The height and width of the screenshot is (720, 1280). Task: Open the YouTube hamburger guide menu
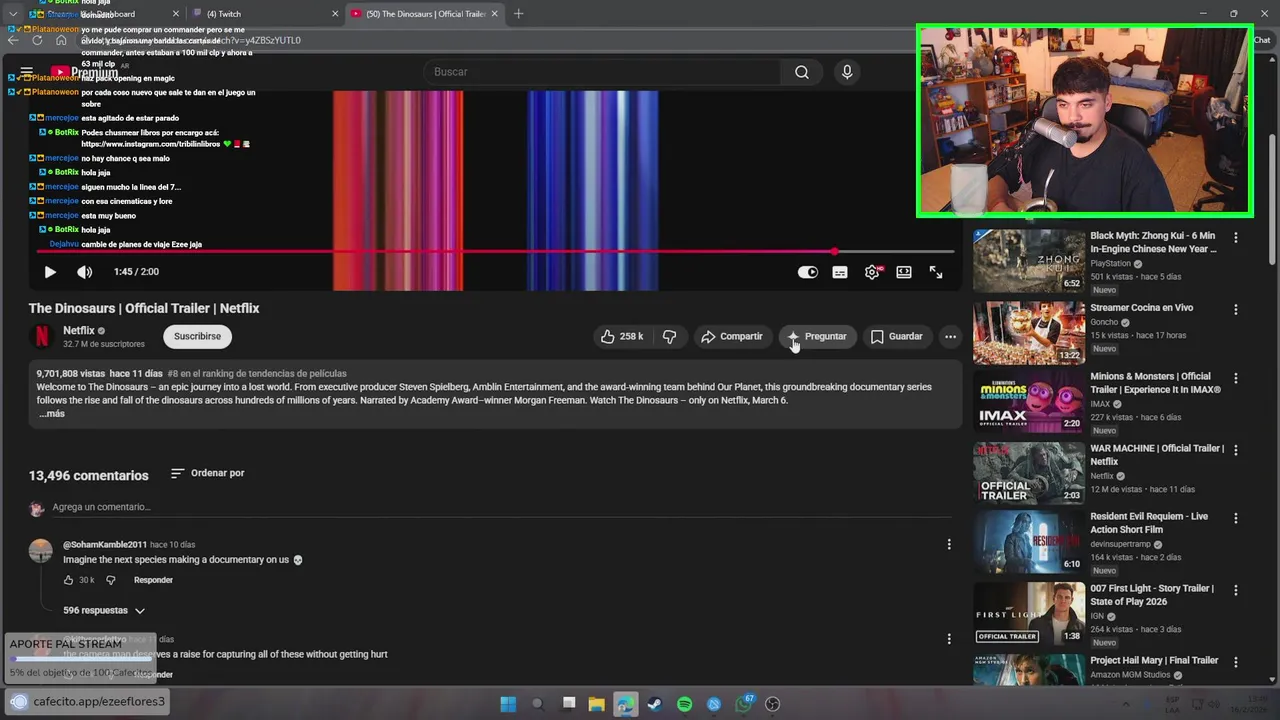(27, 72)
